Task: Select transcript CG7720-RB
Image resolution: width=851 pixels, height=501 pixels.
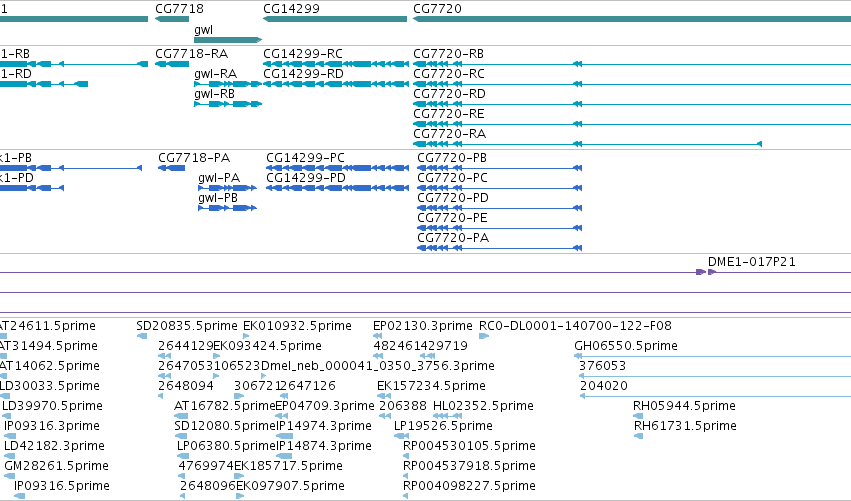Action: pyautogui.click(x=448, y=54)
